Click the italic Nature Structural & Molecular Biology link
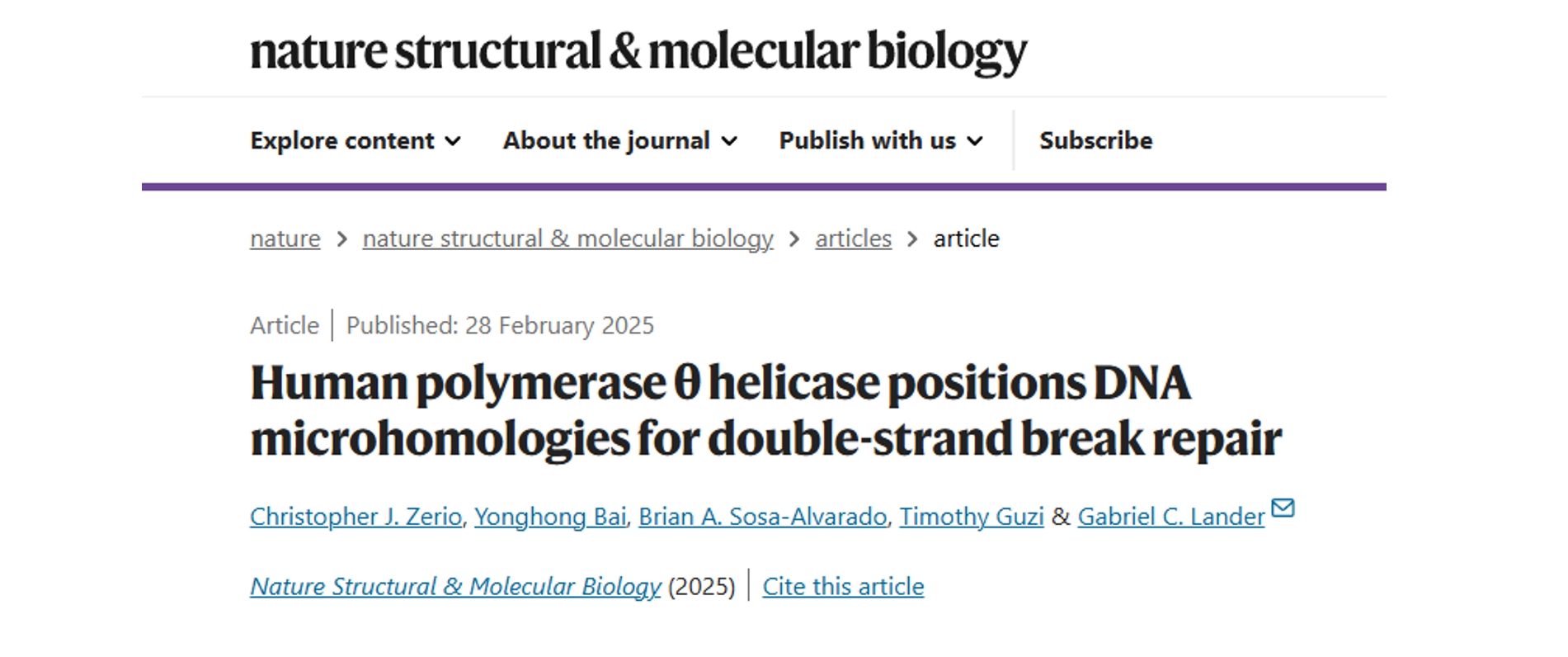The height and width of the screenshot is (657, 1568). point(455,587)
